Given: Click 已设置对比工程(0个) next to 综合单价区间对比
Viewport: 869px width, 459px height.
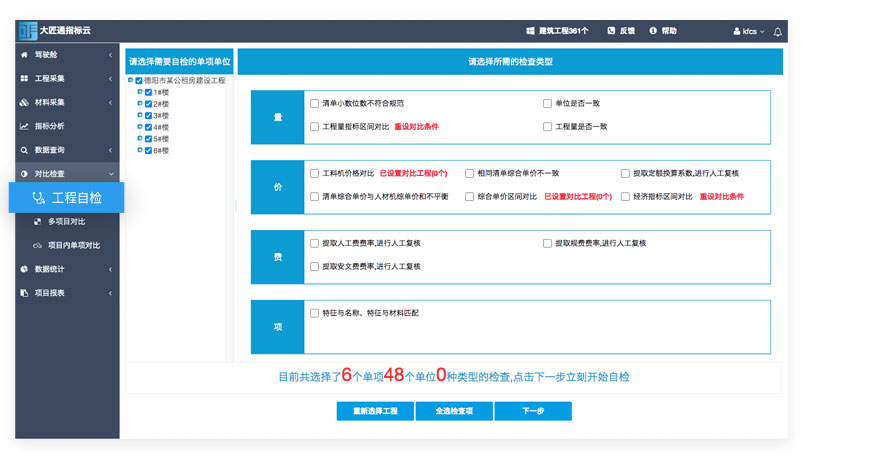Looking at the screenshot, I should point(578,197).
